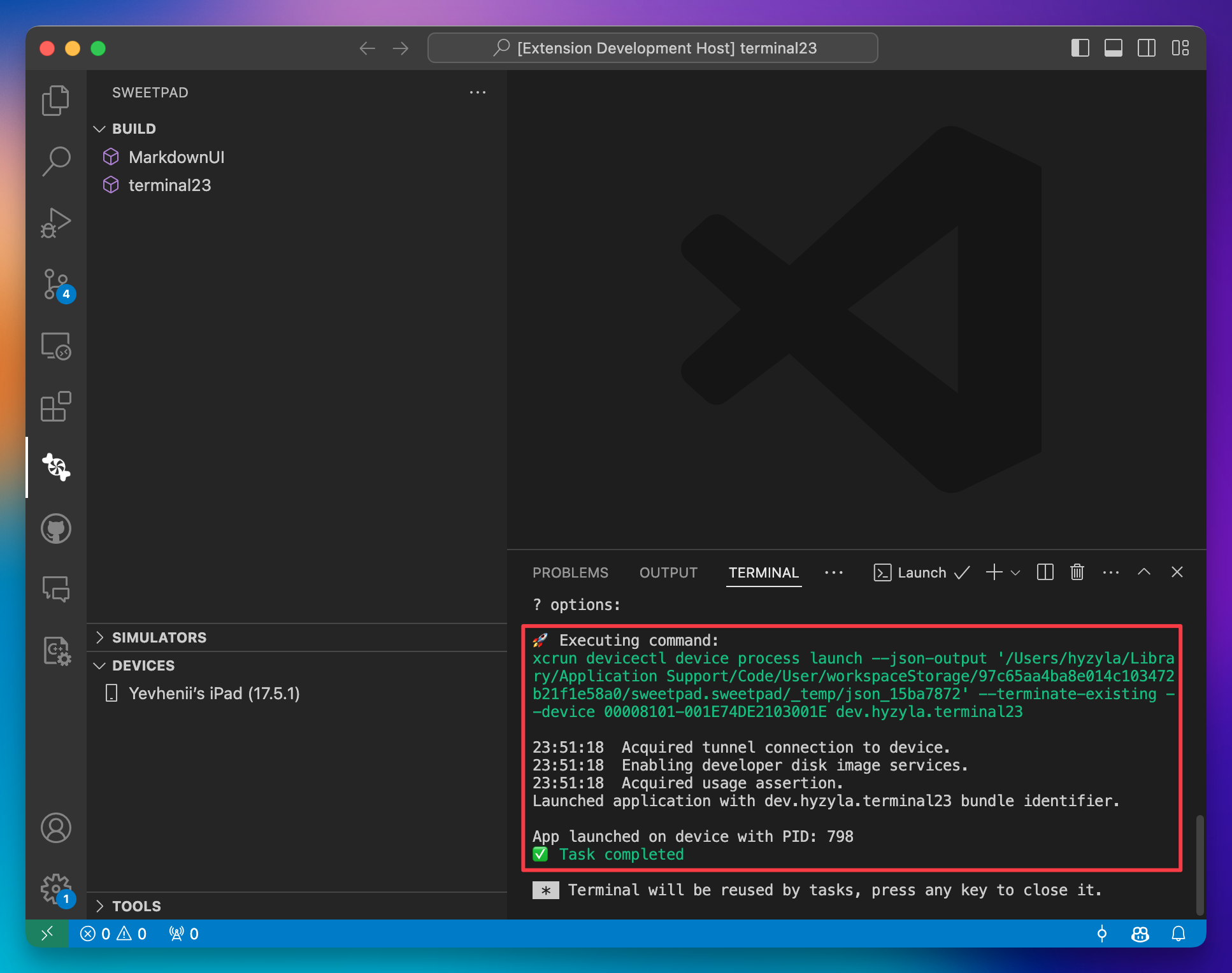Open the Run and Debug view

click(x=56, y=223)
